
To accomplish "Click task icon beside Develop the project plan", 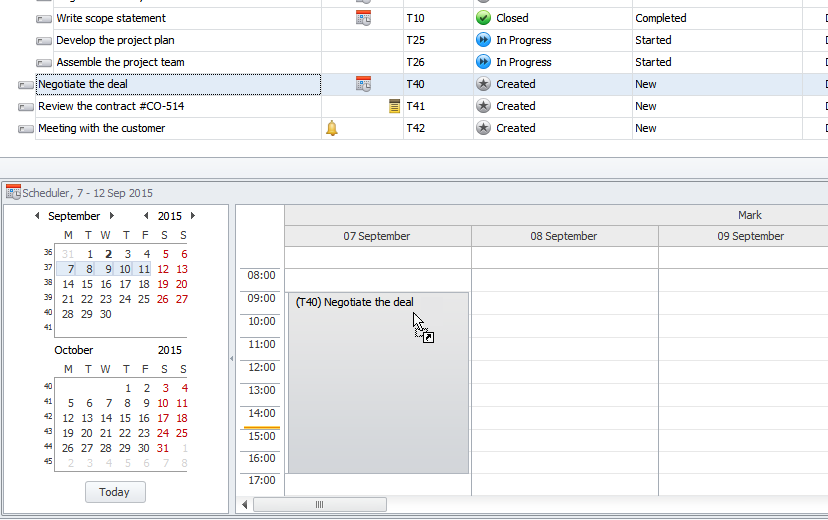I will (44, 41).
